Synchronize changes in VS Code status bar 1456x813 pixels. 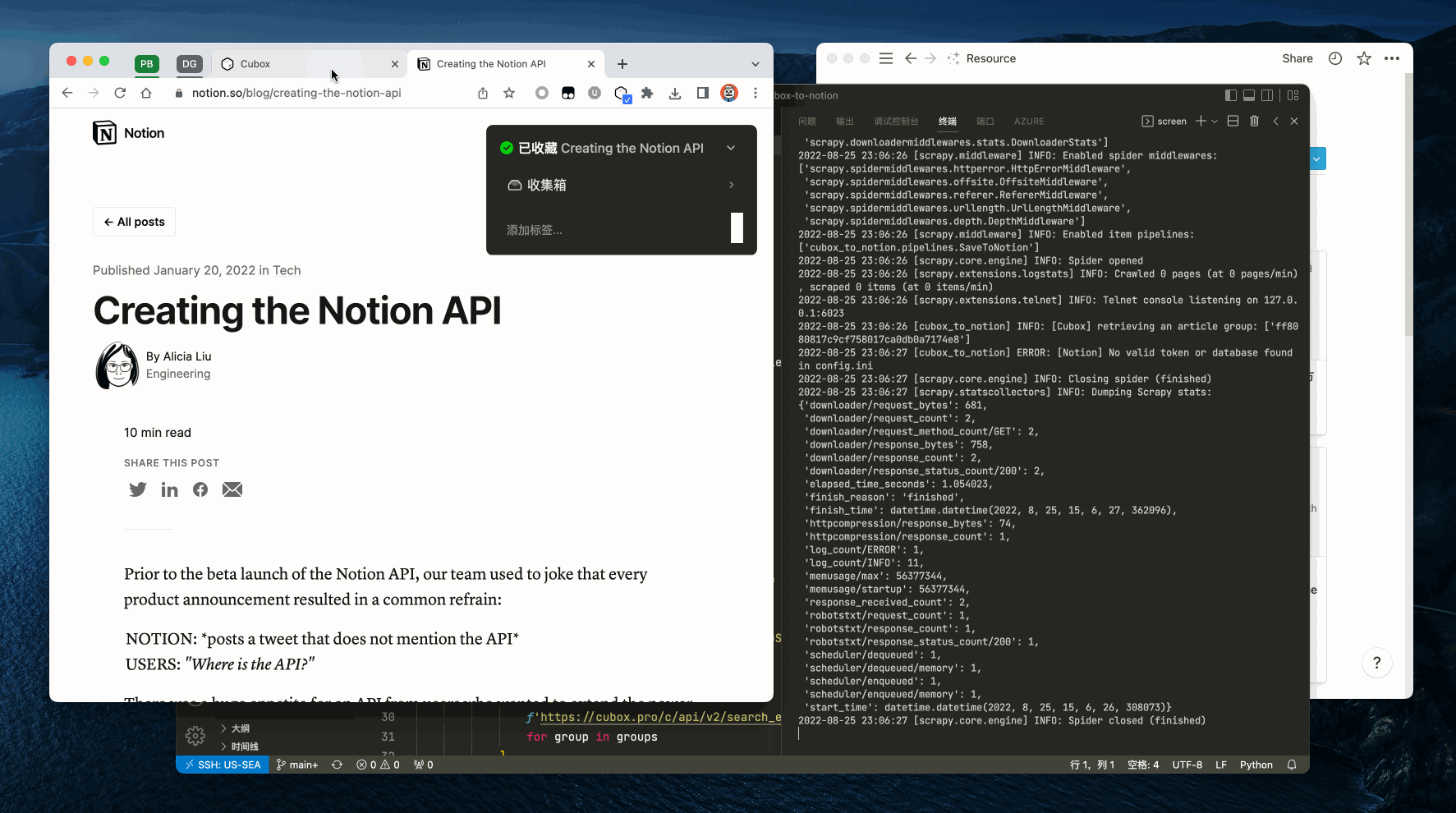click(x=337, y=765)
